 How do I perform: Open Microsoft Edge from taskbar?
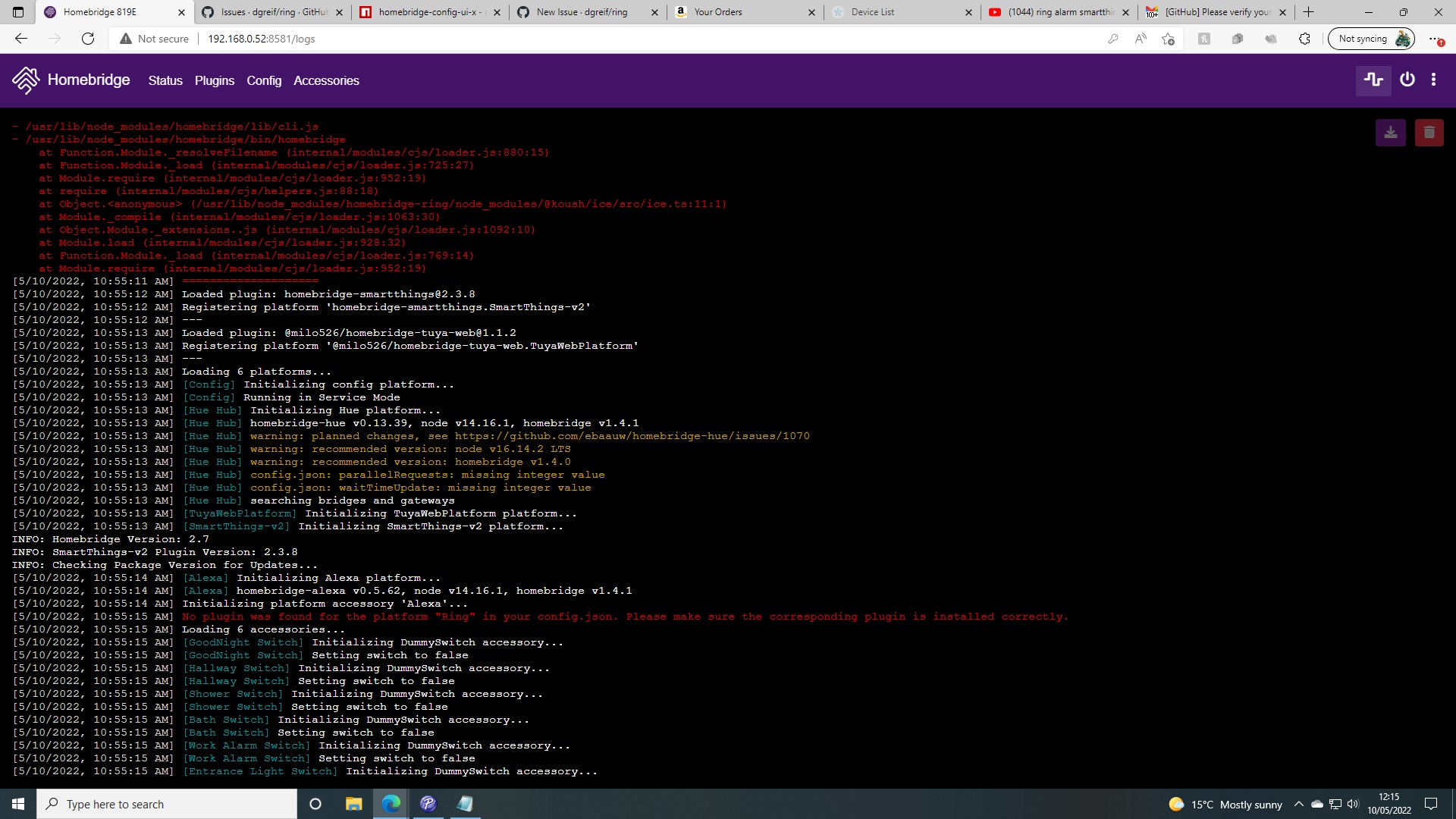(391, 804)
